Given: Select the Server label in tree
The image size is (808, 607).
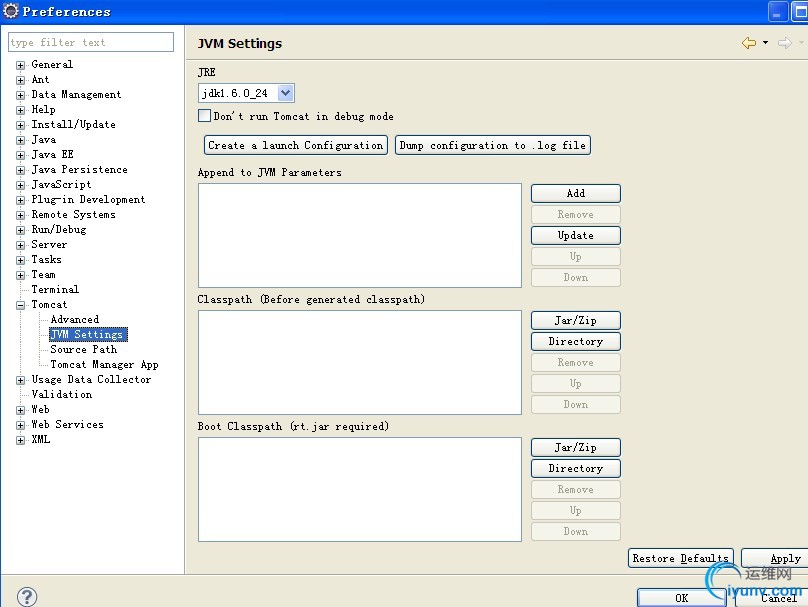Looking at the screenshot, I should (49, 244).
